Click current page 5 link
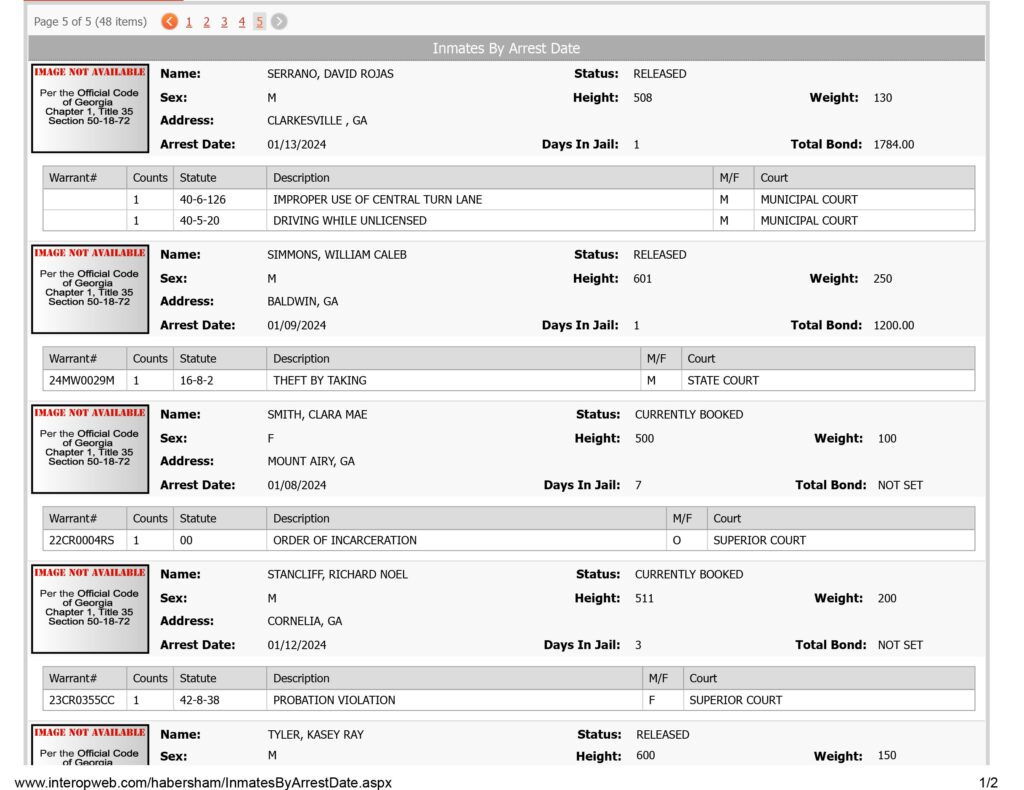The height and width of the screenshot is (790, 1024). coord(259,22)
